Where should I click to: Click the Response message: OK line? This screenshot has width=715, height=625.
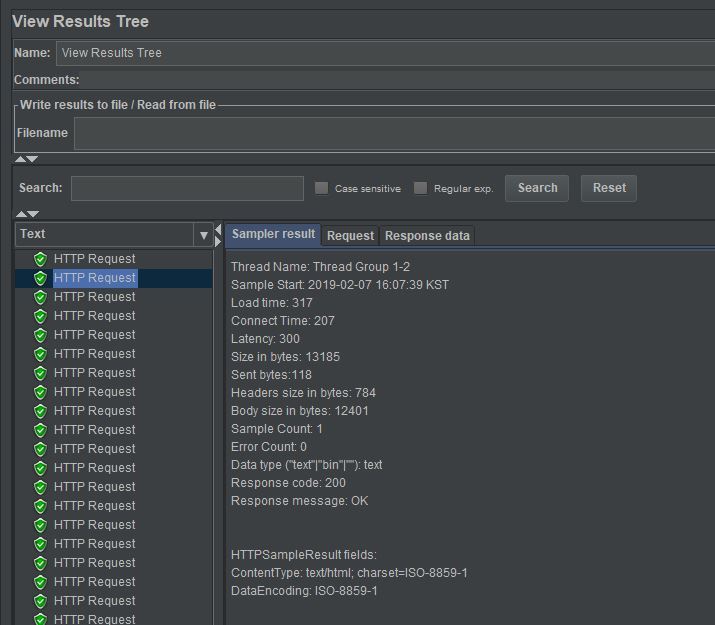point(299,501)
